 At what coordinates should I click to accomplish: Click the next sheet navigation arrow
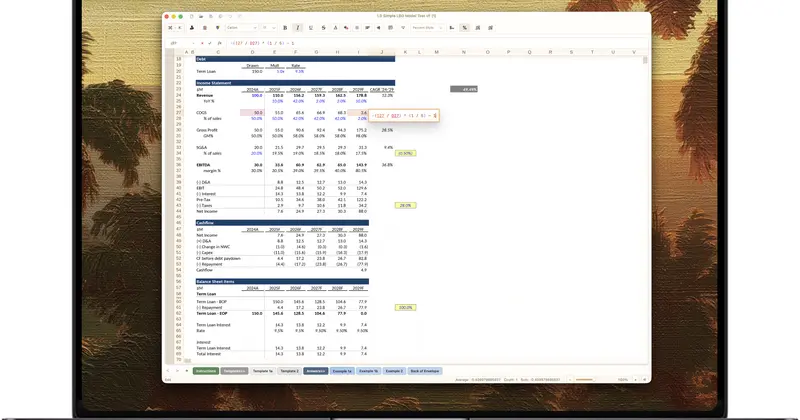tap(177, 371)
